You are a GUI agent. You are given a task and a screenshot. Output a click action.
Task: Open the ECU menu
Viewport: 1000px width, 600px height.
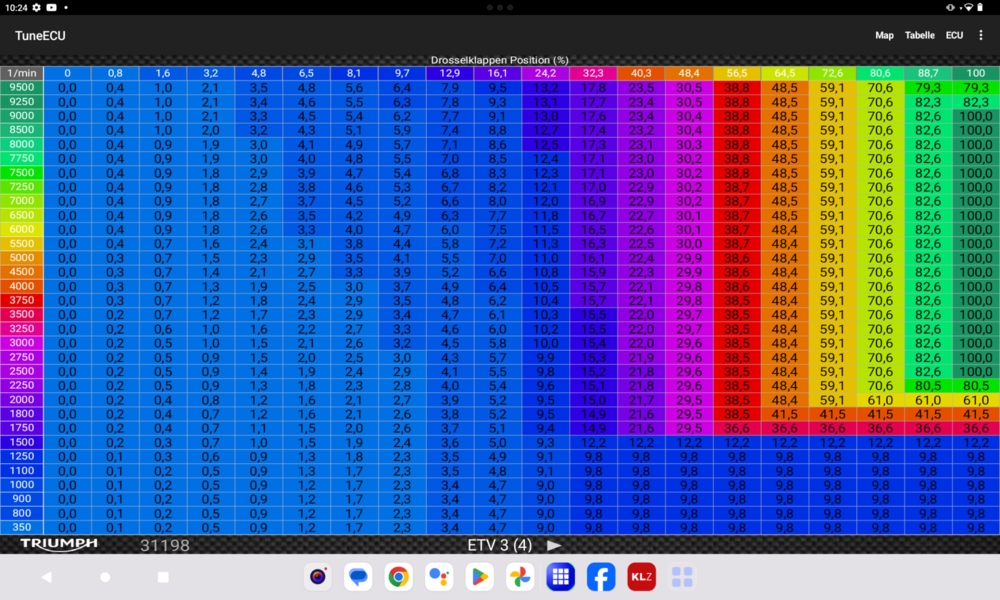pos(955,35)
